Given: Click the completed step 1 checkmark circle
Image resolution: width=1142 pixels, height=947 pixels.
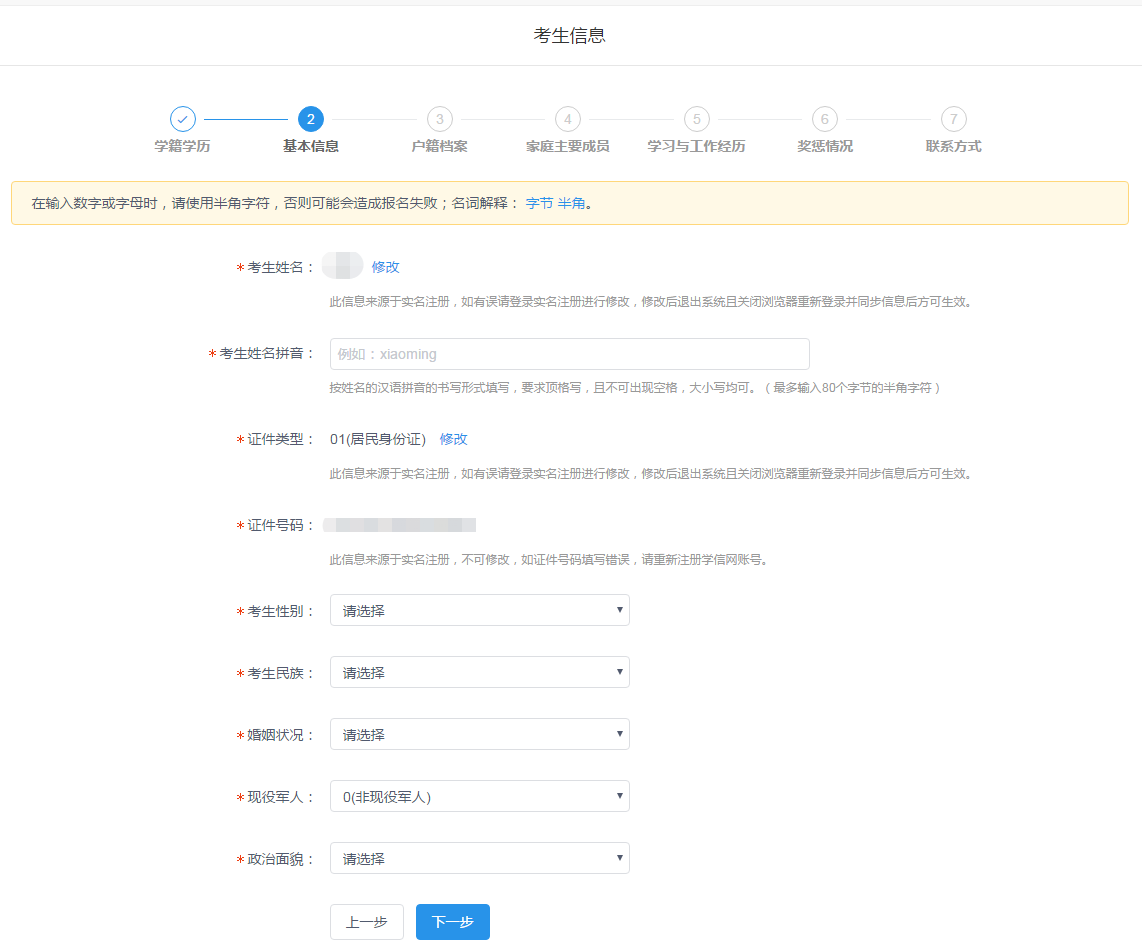Looking at the screenshot, I should click(182, 119).
